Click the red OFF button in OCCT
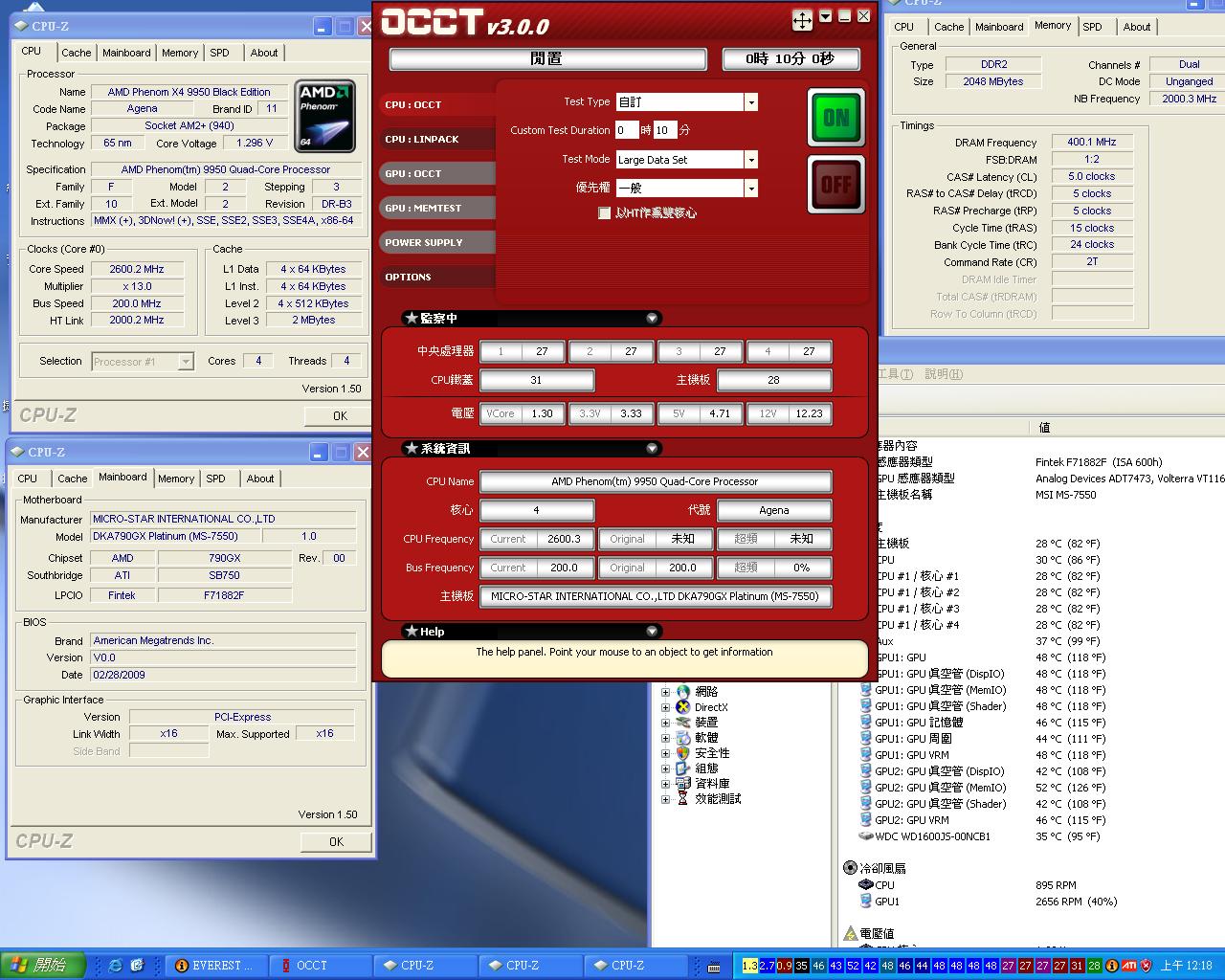Viewport: 1225px width, 980px height. (835, 184)
